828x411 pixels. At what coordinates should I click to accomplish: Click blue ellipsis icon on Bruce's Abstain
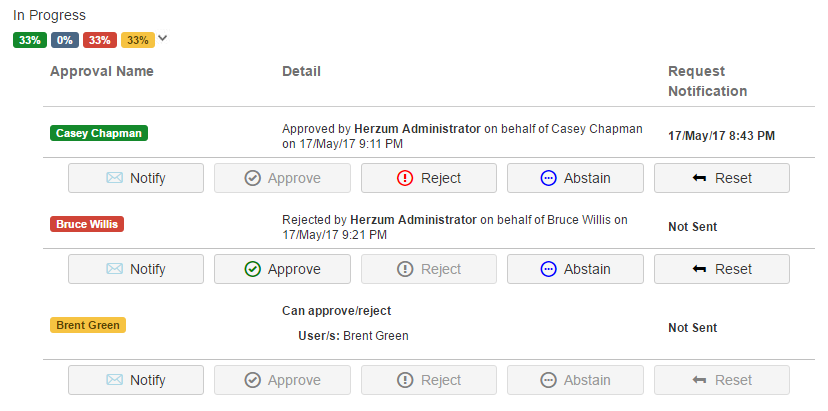point(548,269)
